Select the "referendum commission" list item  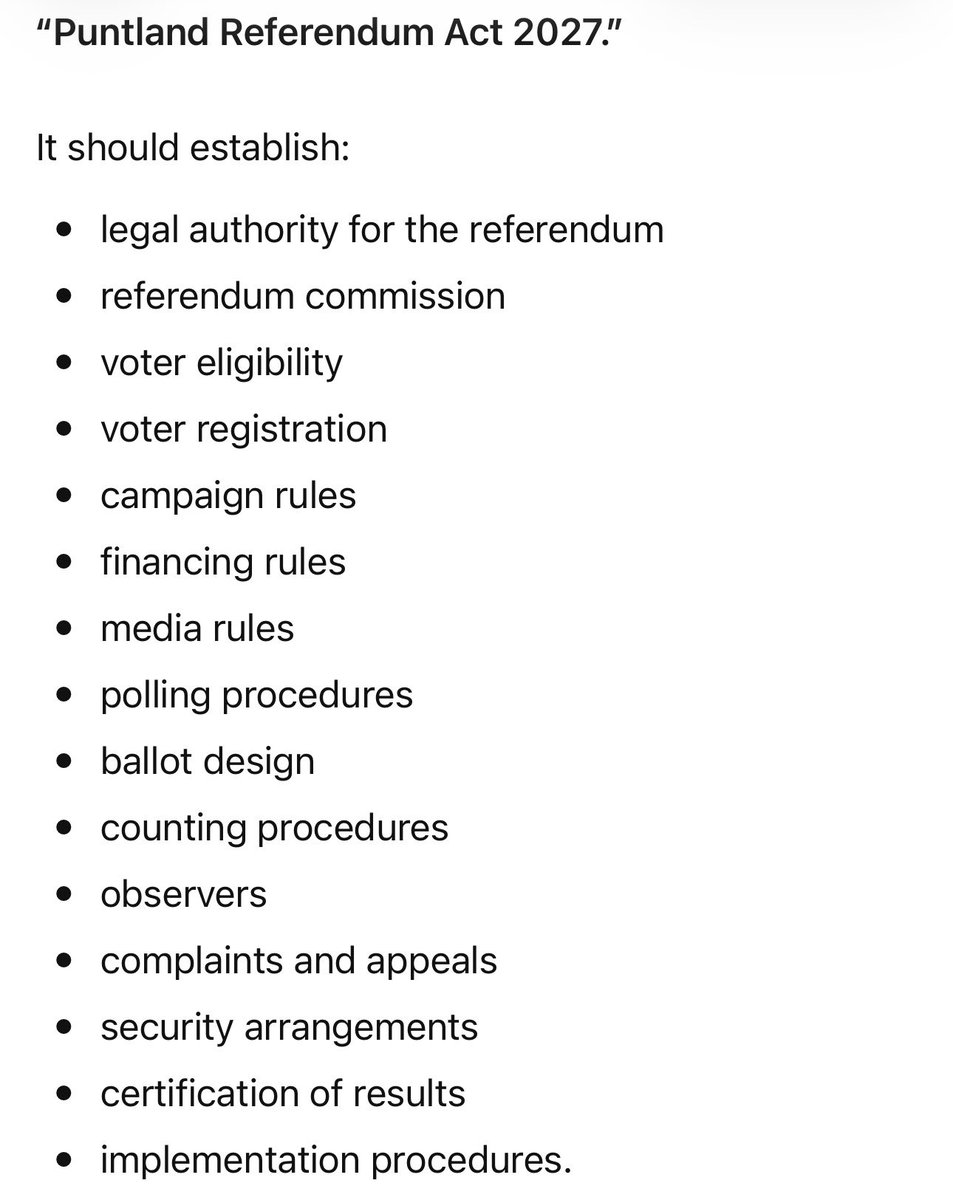point(303,296)
